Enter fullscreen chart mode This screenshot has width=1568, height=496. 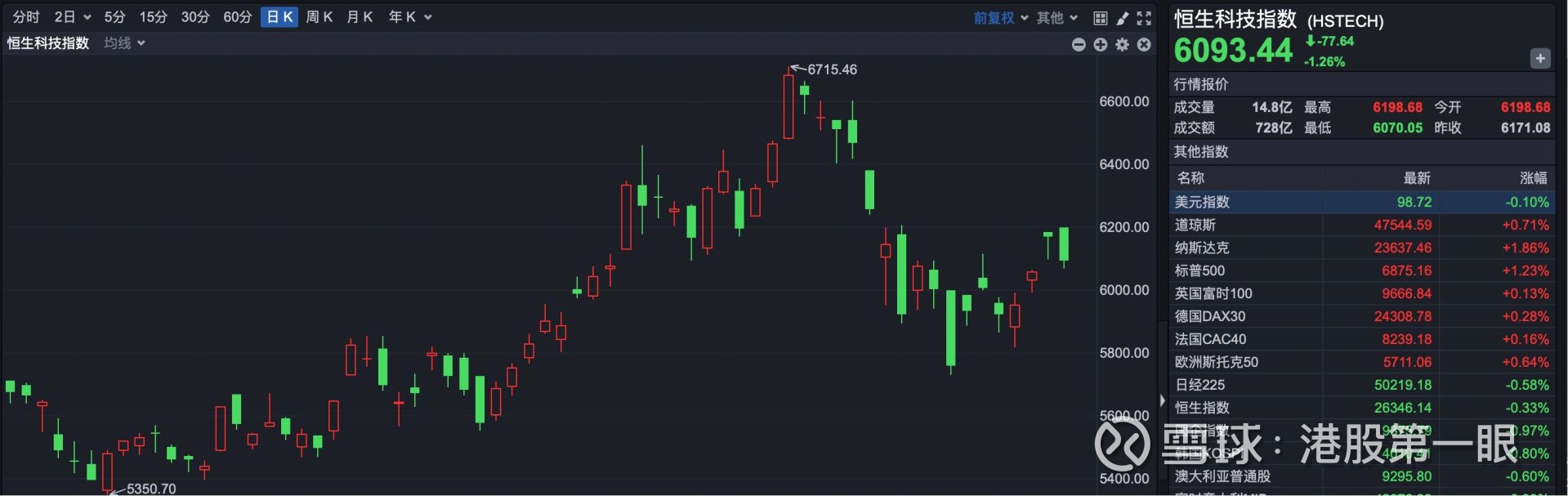pos(1144,18)
